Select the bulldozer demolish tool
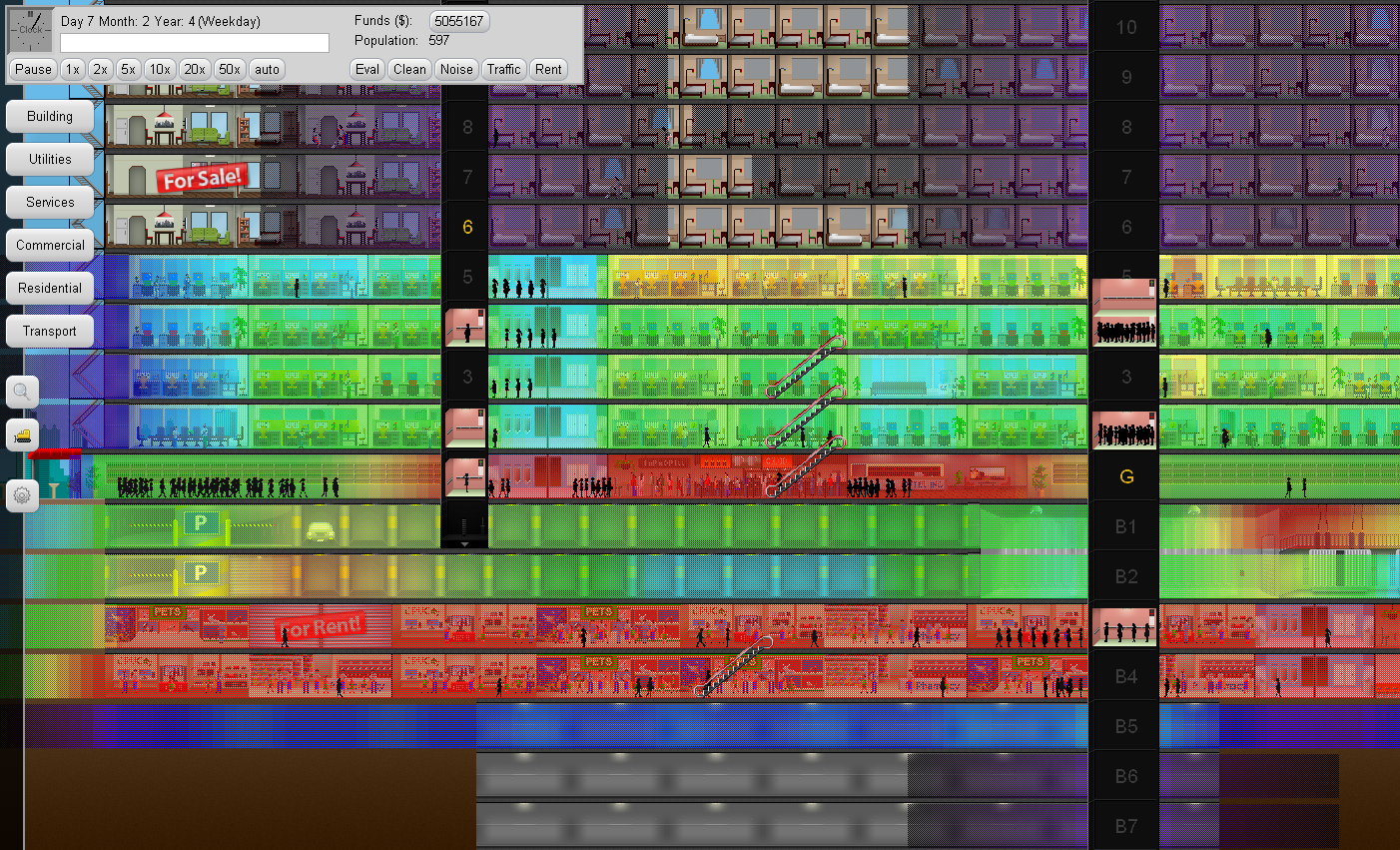 click(22, 435)
